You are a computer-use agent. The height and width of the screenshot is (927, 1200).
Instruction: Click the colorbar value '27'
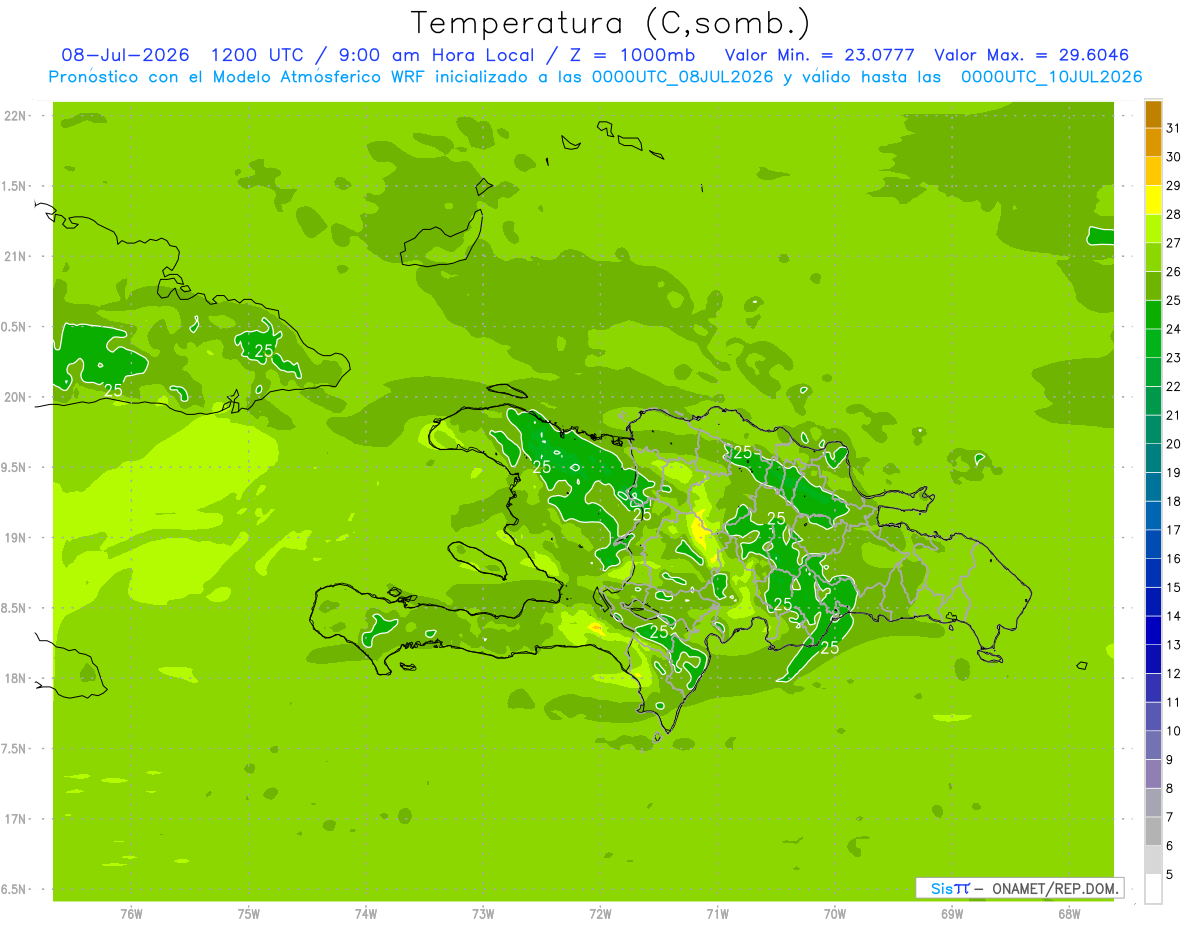pos(1174,243)
